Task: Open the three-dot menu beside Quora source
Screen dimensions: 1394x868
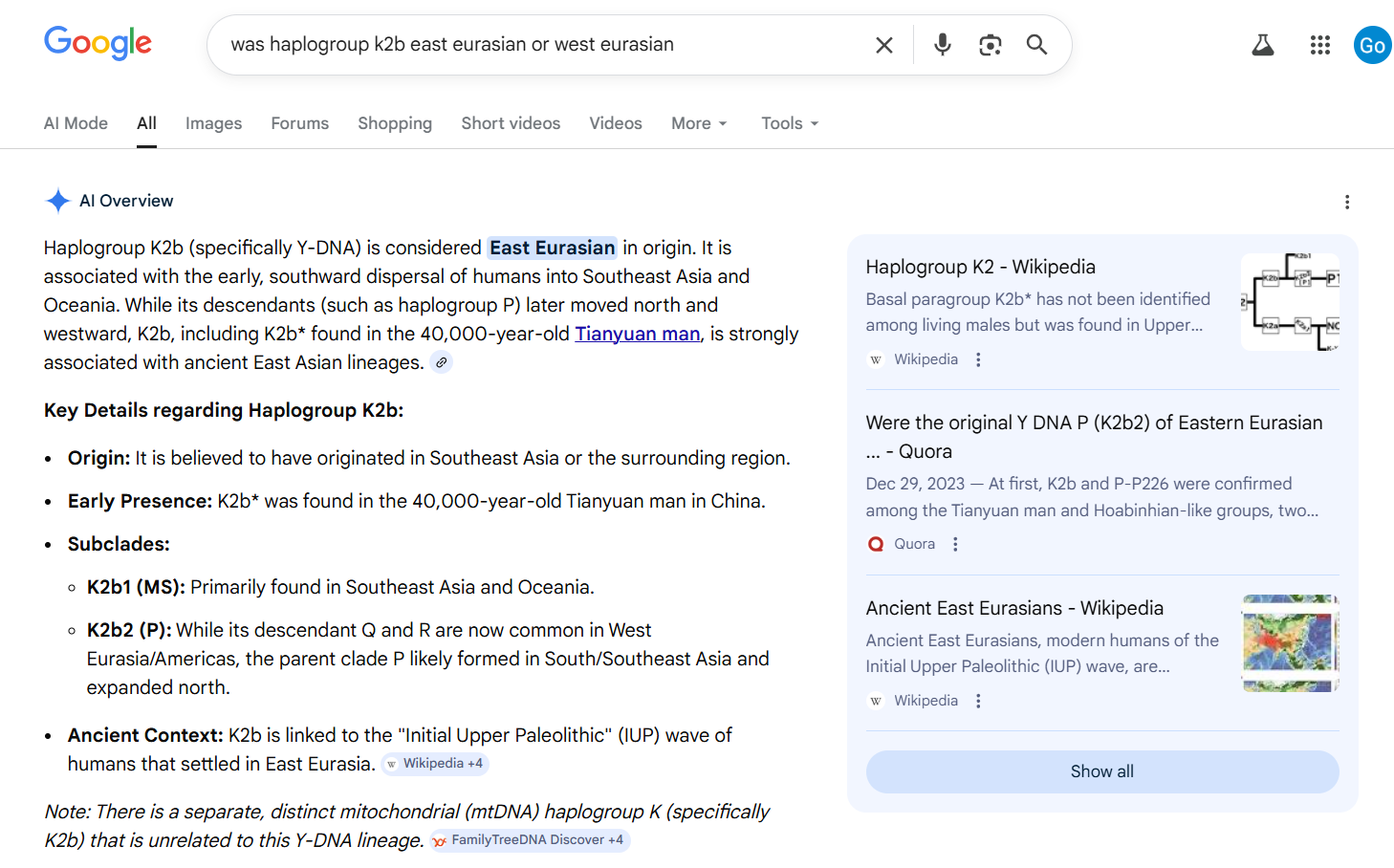Action: point(954,544)
